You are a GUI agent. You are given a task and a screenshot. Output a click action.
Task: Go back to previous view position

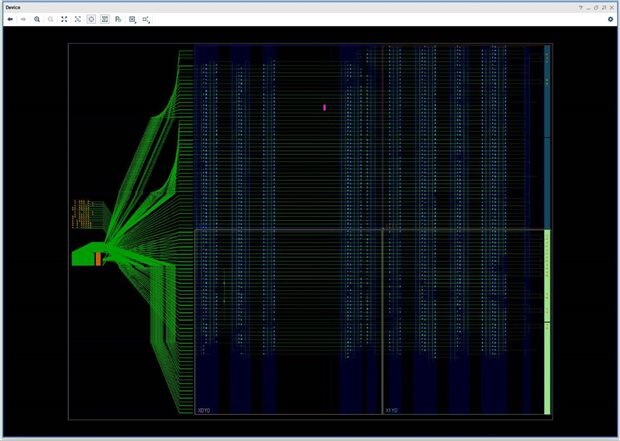pyautogui.click(x=10, y=19)
